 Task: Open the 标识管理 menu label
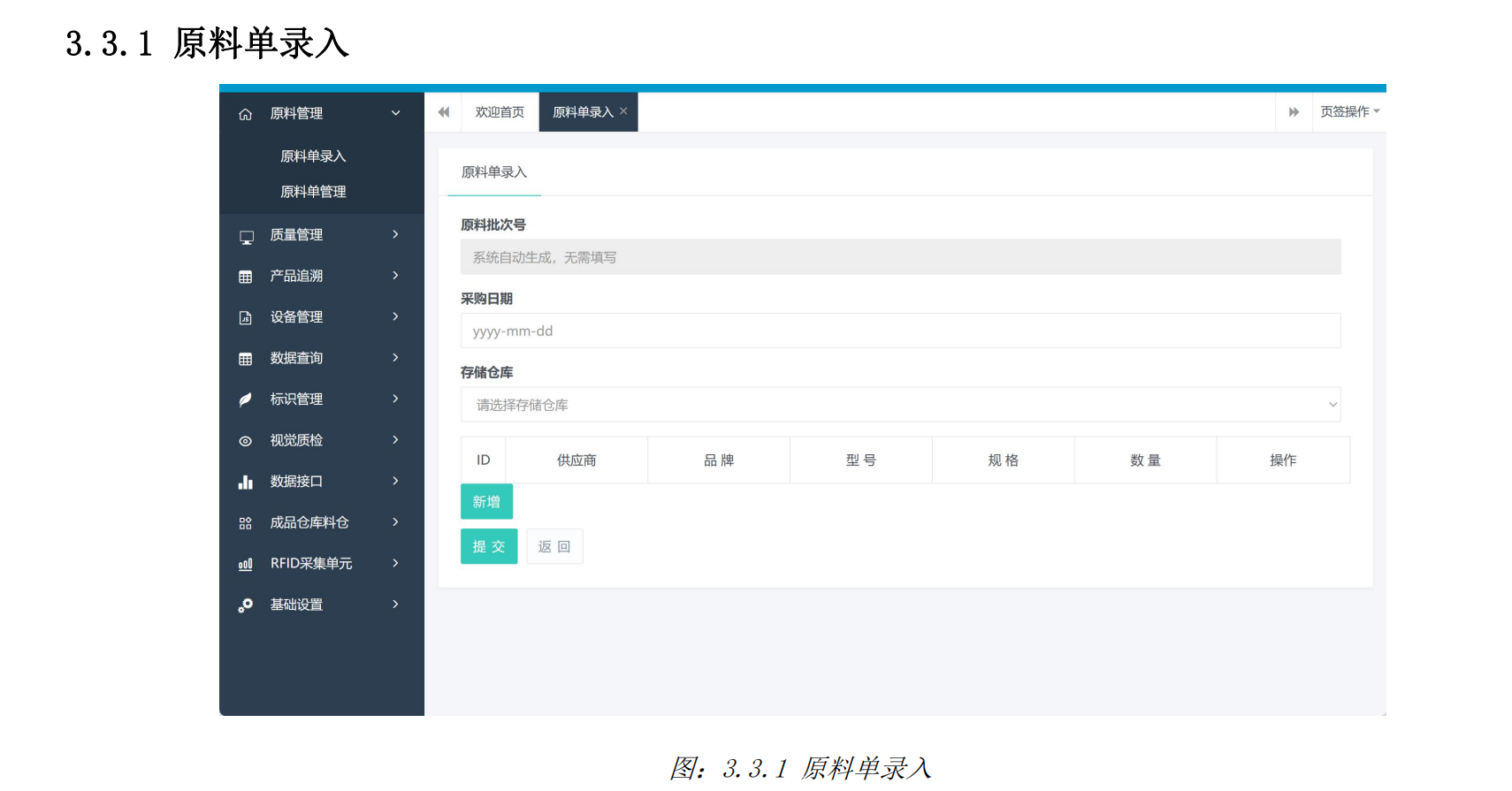[296, 399]
